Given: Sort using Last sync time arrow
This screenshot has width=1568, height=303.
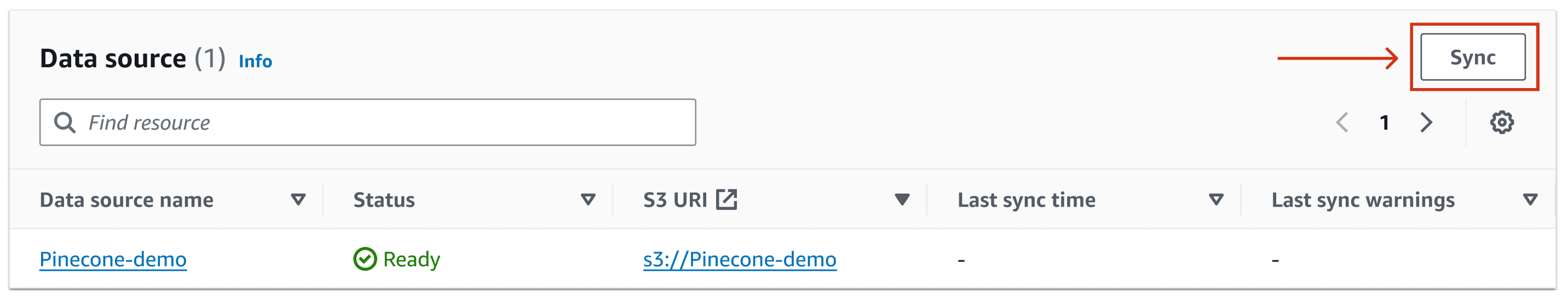Looking at the screenshot, I should [1216, 200].
